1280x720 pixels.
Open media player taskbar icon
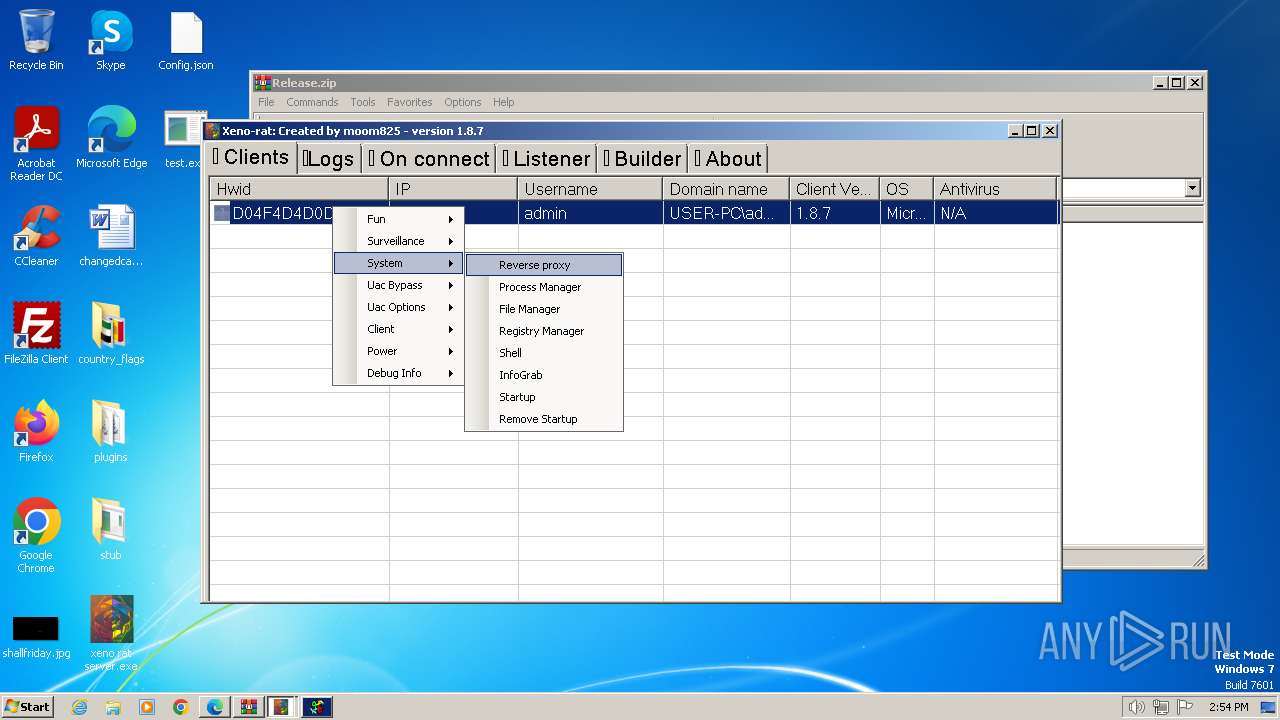coord(147,707)
